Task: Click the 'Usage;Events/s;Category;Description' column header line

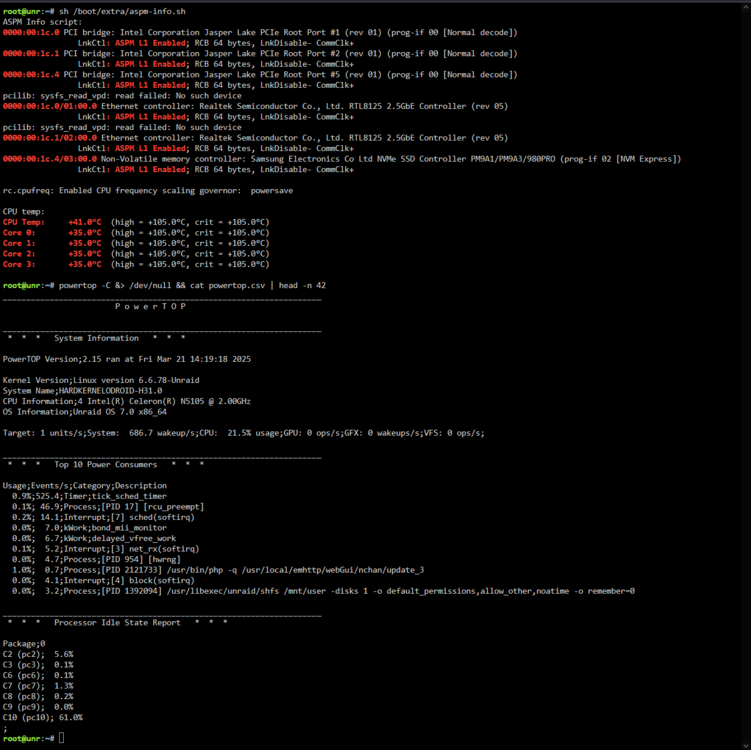Action: (85, 485)
